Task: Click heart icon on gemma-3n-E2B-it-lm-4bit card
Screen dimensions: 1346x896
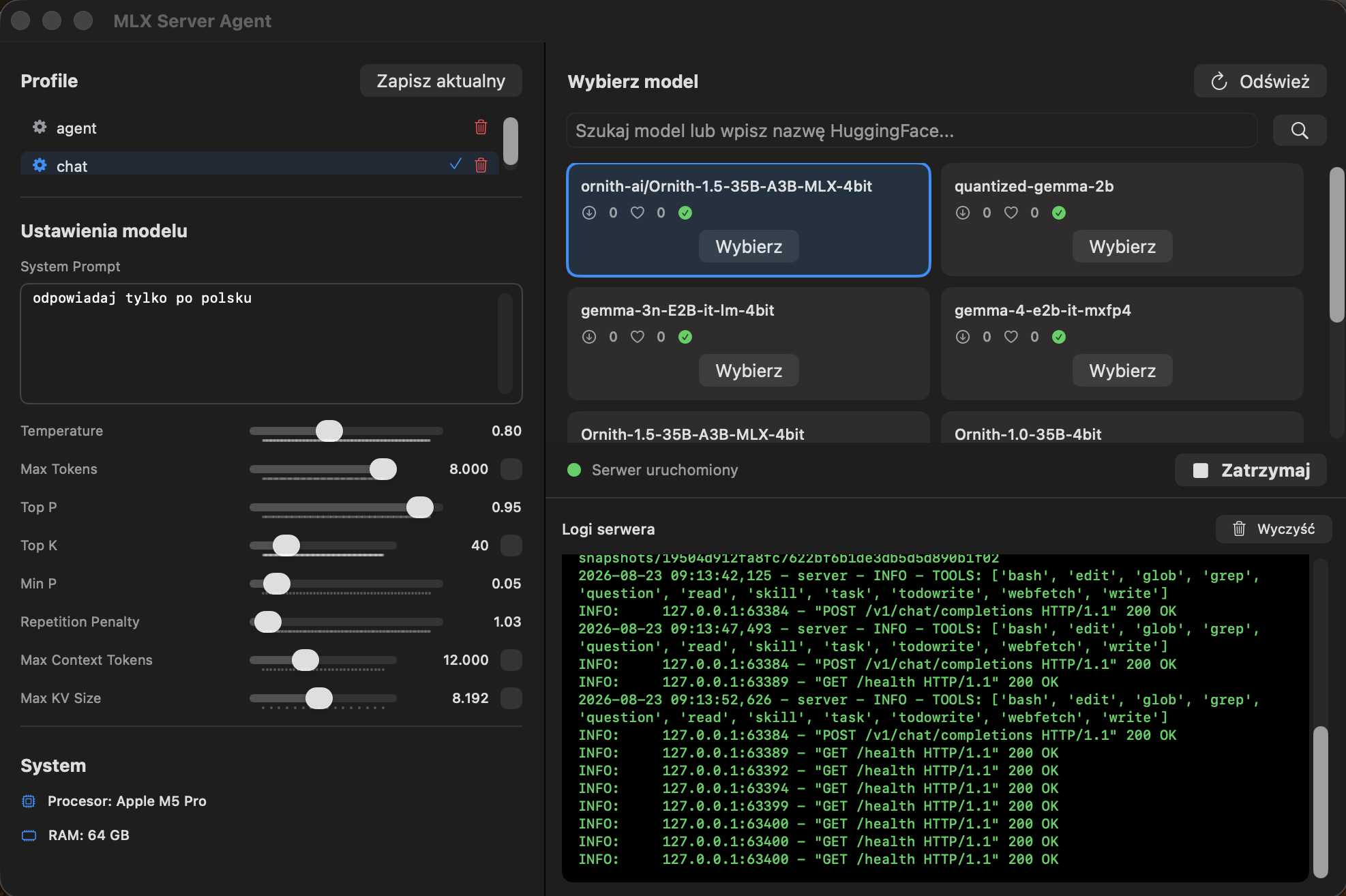Action: (638, 337)
